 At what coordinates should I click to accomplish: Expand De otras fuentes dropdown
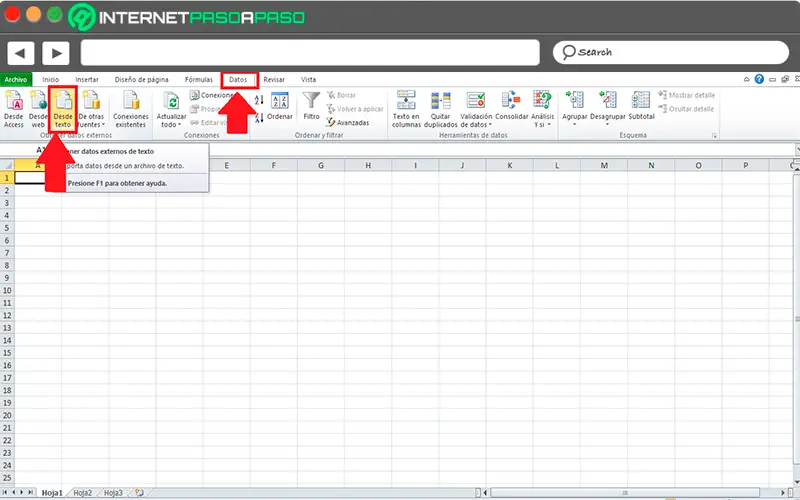(104, 124)
